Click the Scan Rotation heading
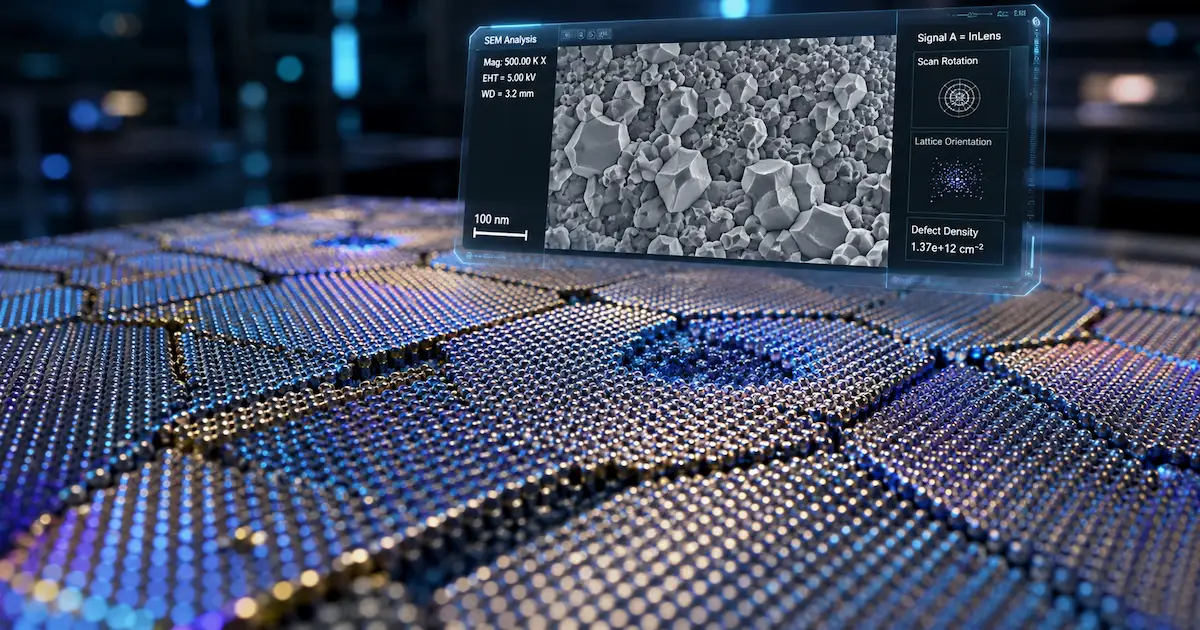The height and width of the screenshot is (630, 1200). (x=947, y=61)
